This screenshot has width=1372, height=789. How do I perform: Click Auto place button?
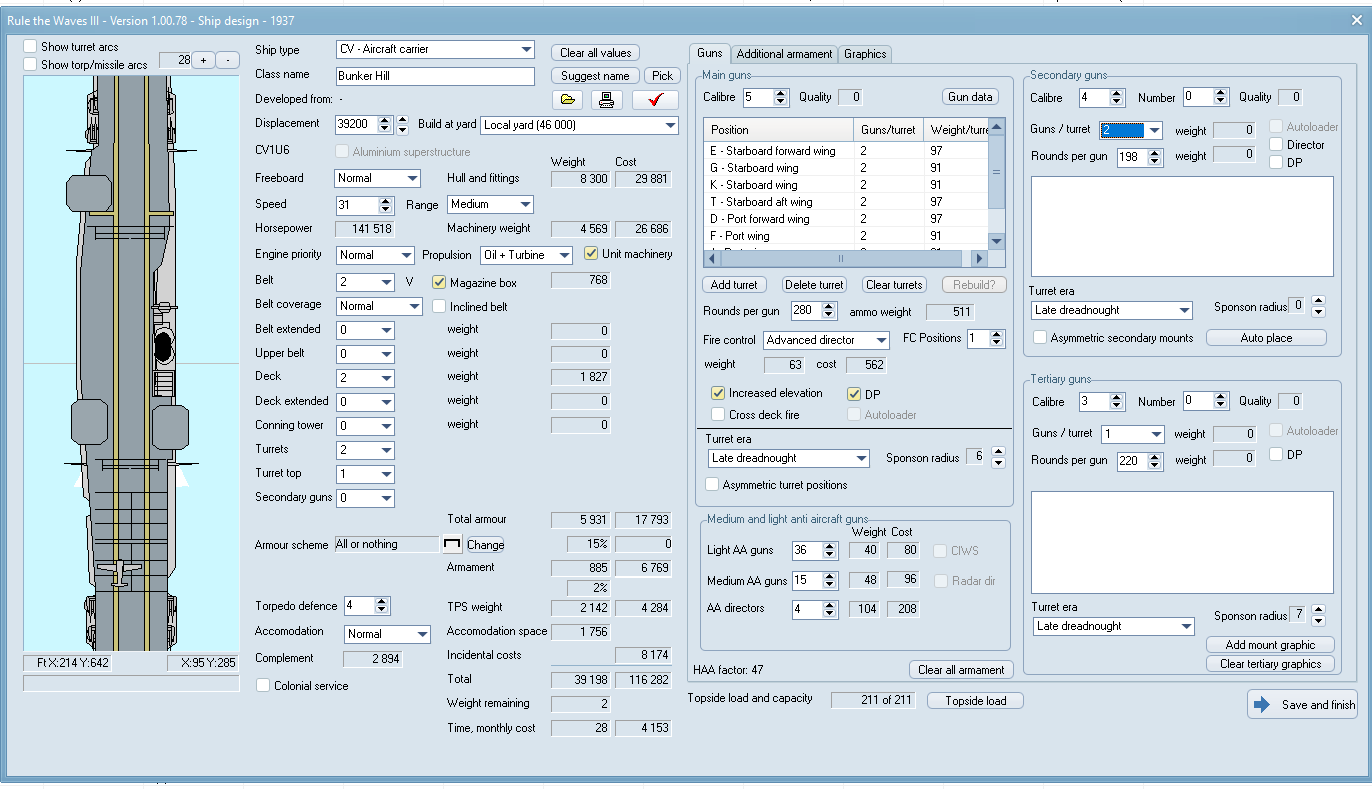tap(1266, 338)
